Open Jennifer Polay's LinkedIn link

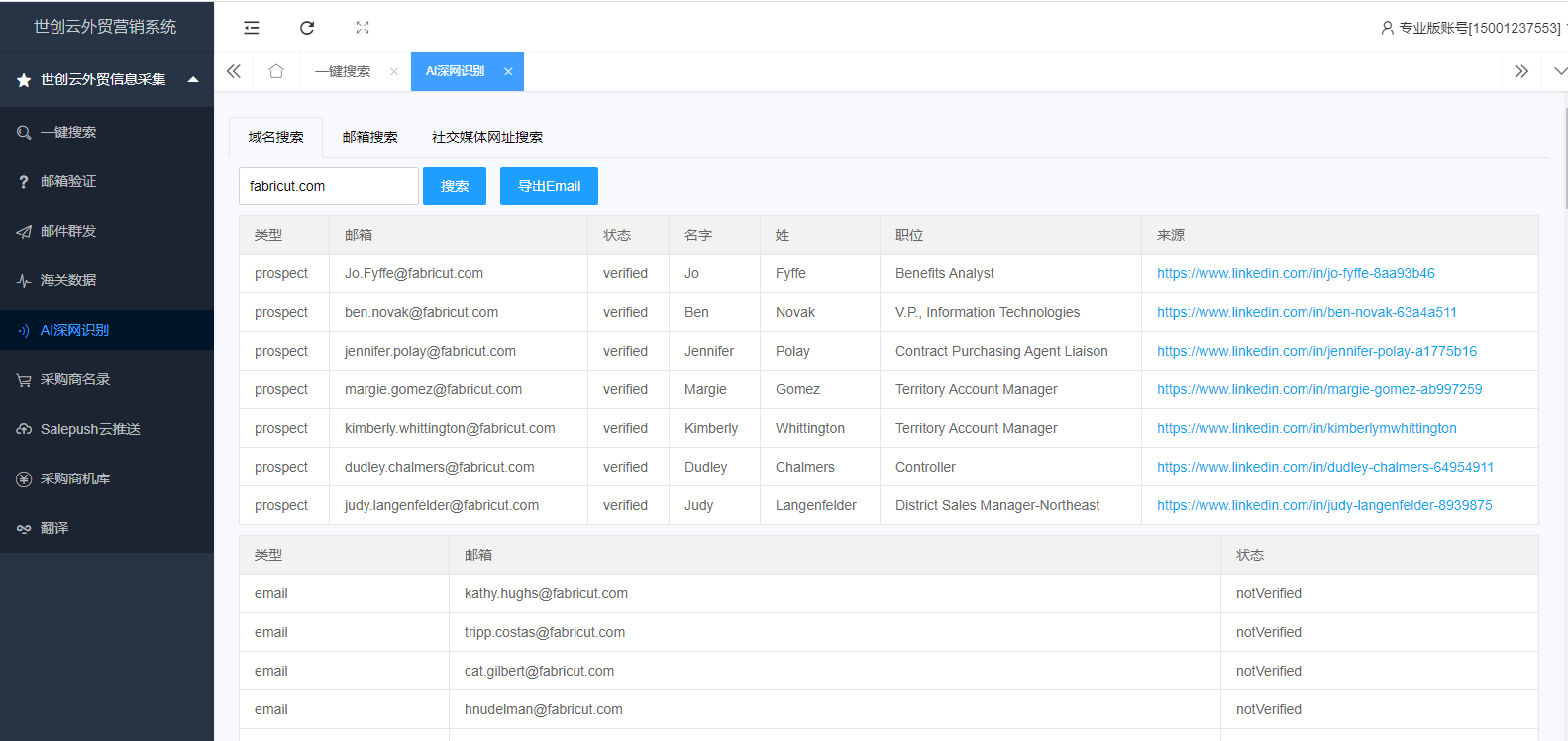point(1316,351)
